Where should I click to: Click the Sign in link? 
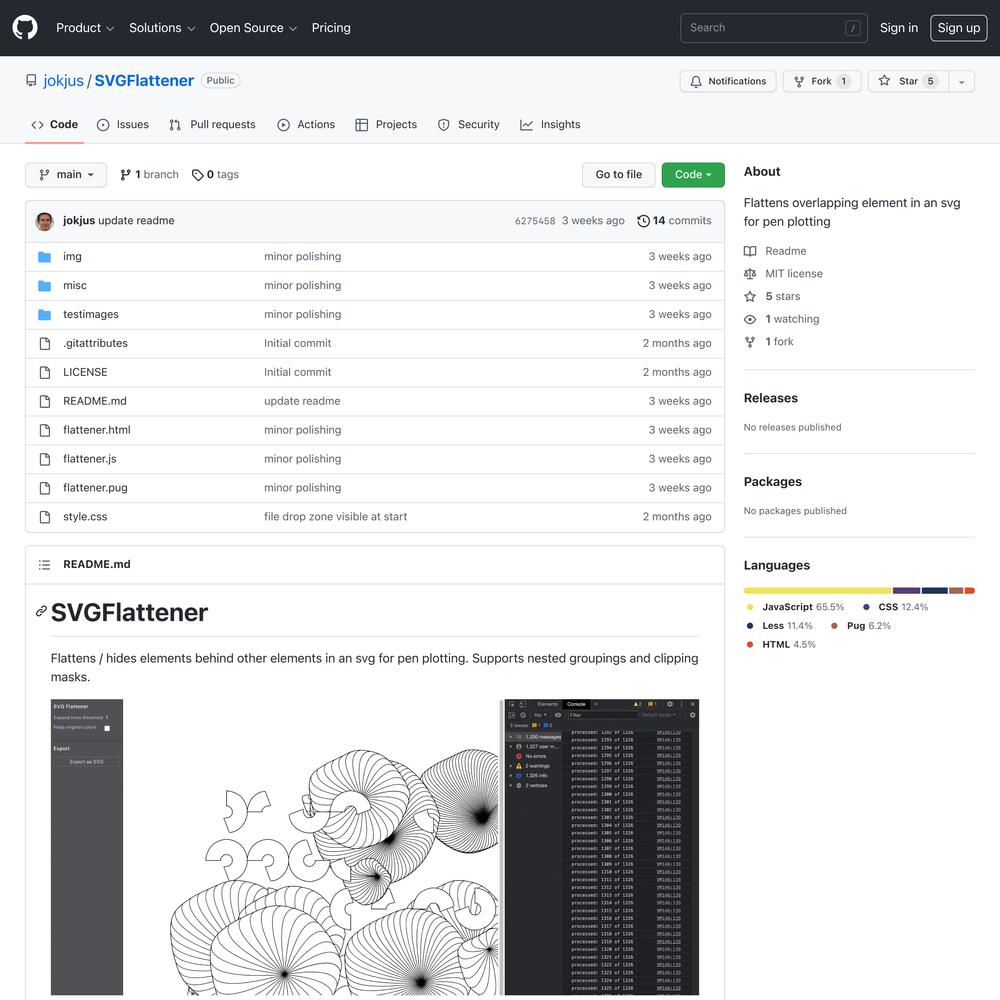pos(899,28)
